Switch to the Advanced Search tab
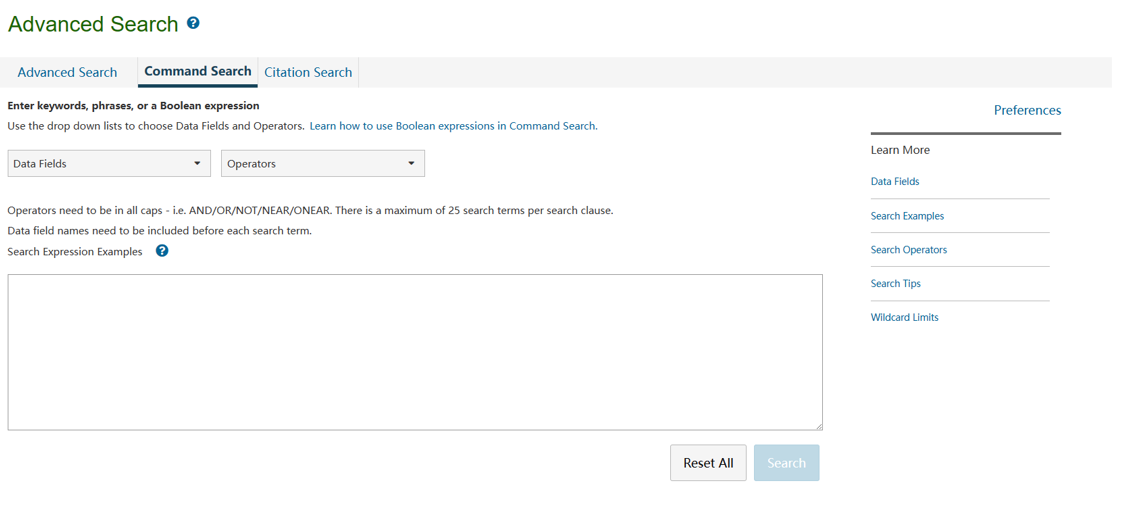Viewport: 1139px width, 511px height. point(67,72)
